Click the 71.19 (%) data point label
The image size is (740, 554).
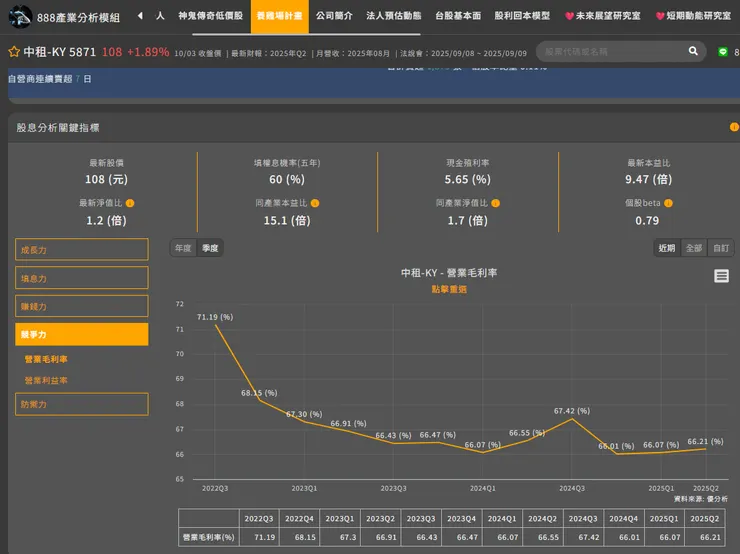coord(215,317)
